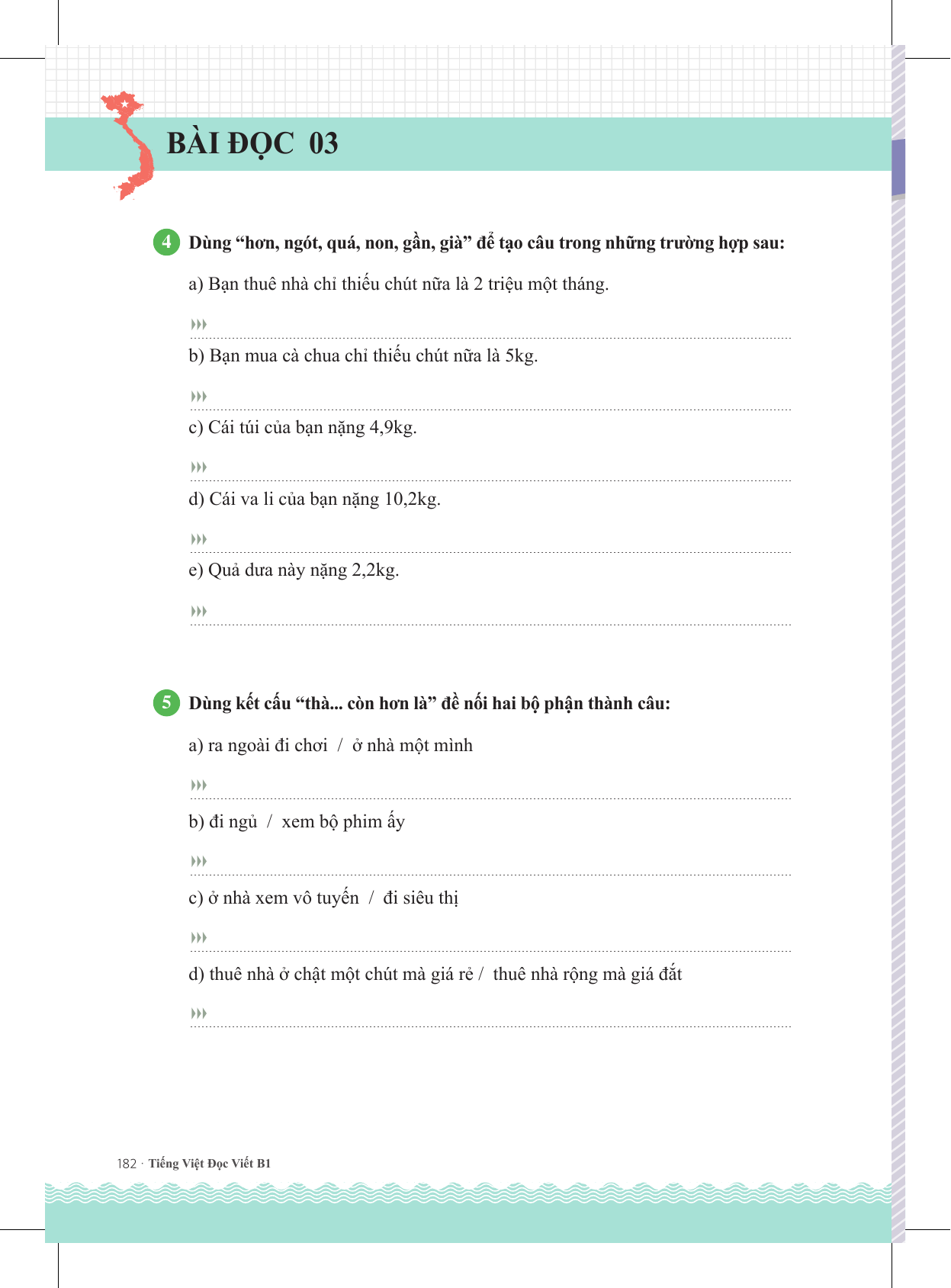Click the footer title "Tiếng Việt Đọc Viết B1"
This screenshot has height=1288, width=951.
pos(210,1164)
